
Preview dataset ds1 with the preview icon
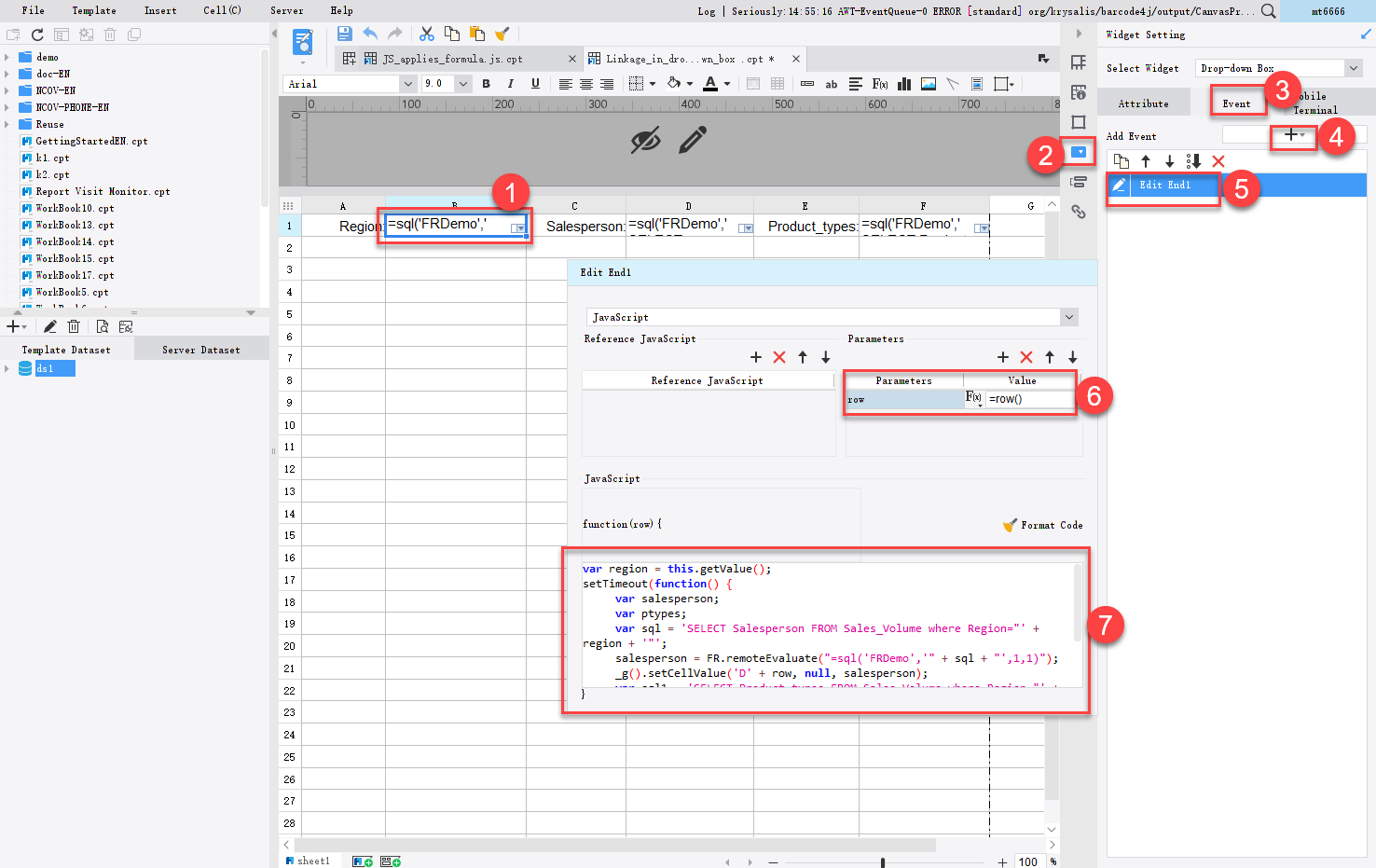(102, 326)
